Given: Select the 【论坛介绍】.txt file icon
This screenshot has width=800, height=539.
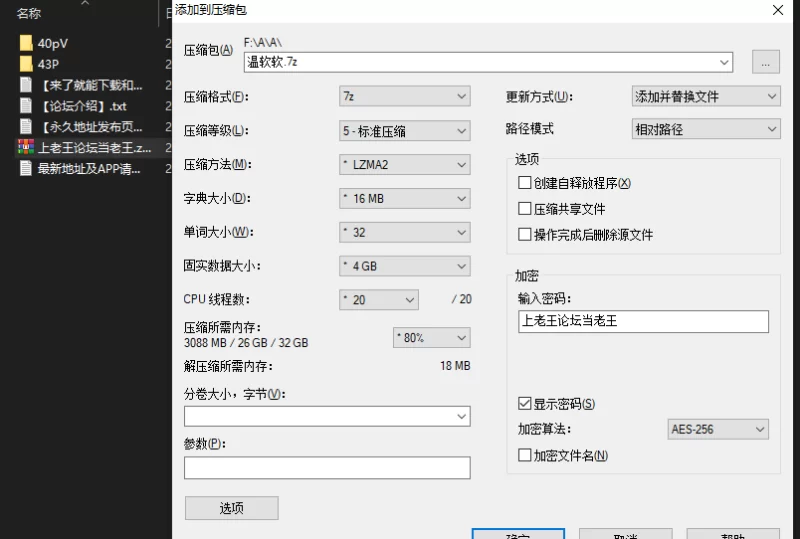Looking at the screenshot, I should [26, 106].
